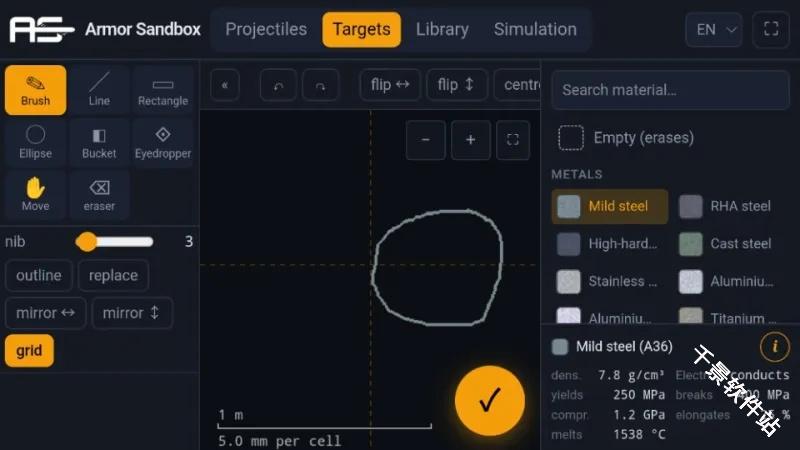Fit canvas to view icon
Image resolution: width=800 pixels, height=450 pixels.
pos(513,140)
